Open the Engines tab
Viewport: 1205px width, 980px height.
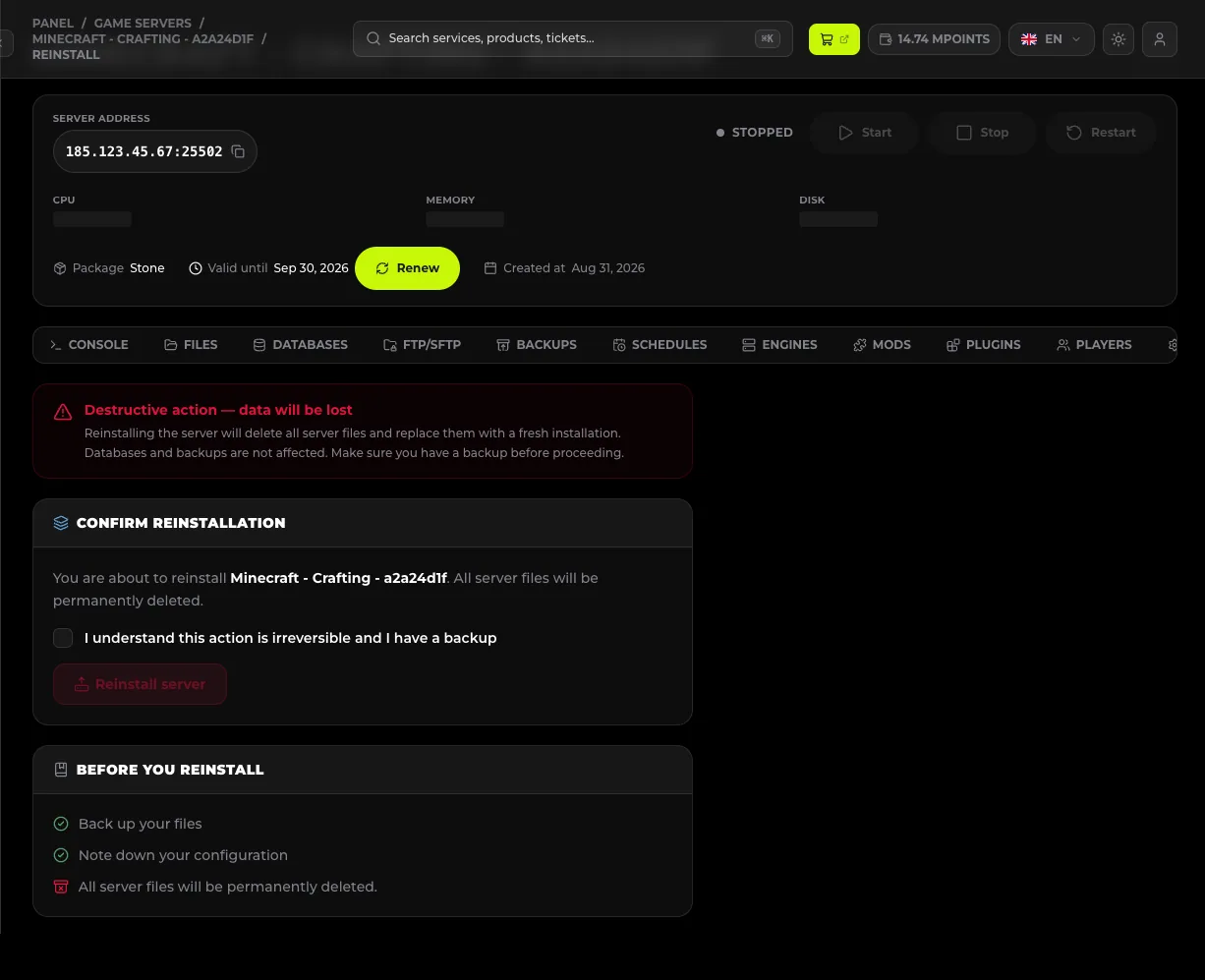coord(779,345)
